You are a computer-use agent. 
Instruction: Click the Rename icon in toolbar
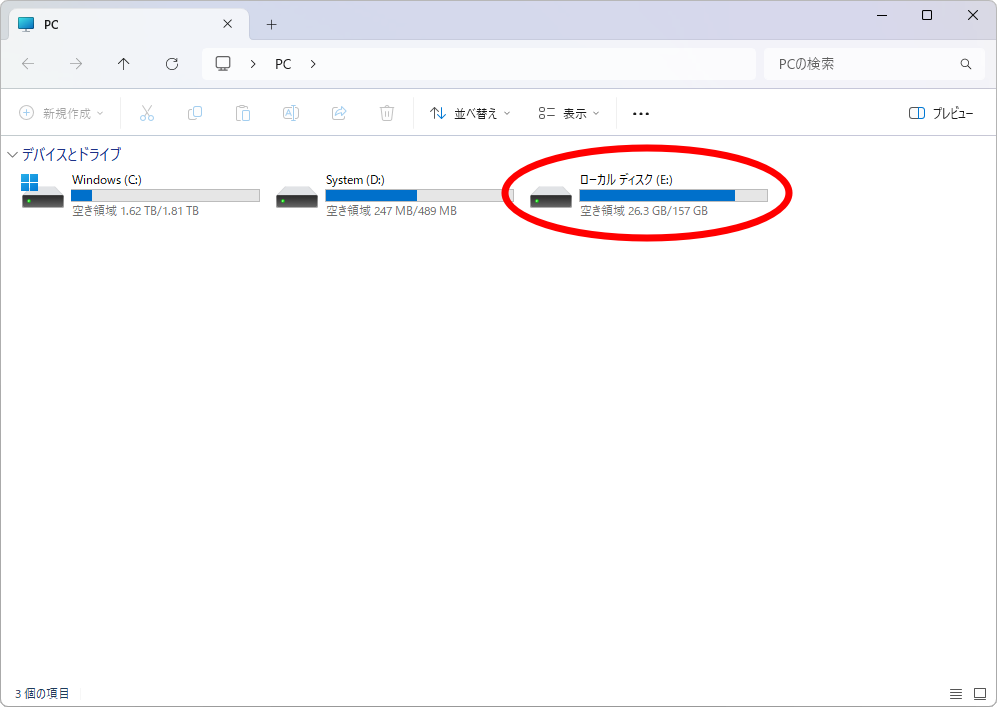[x=291, y=113]
